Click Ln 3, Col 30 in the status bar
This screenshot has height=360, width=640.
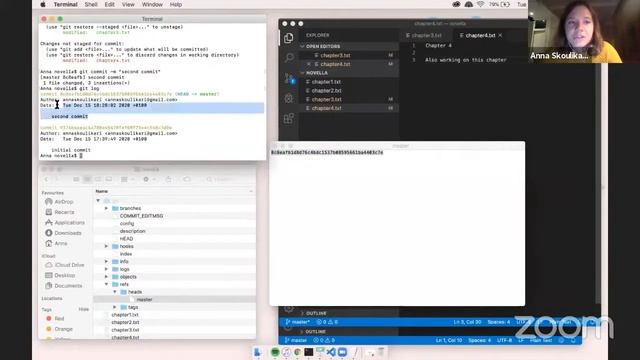[467, 322]
